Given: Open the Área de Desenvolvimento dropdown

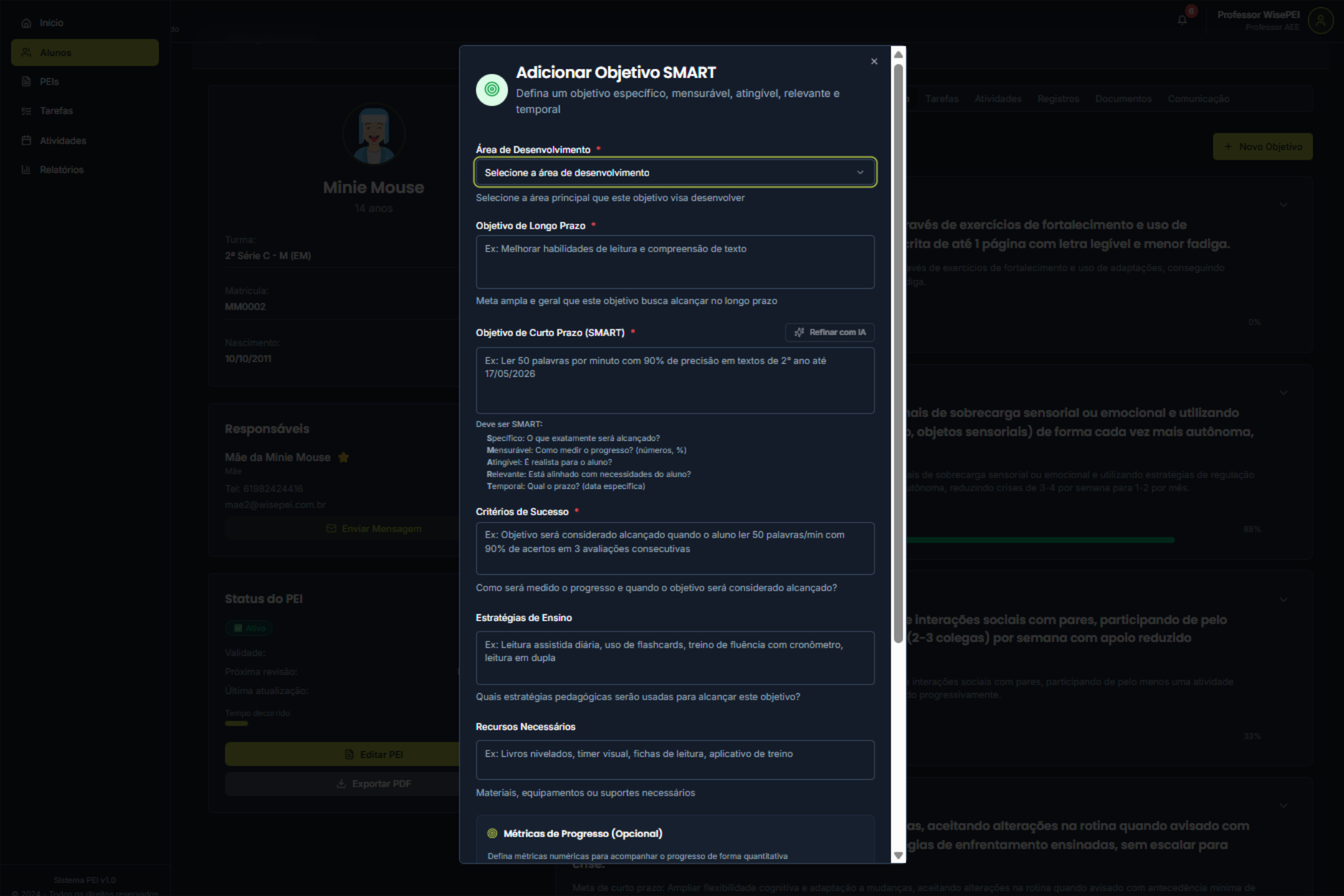Looking at the screenshot, I should tap(675, 173).
